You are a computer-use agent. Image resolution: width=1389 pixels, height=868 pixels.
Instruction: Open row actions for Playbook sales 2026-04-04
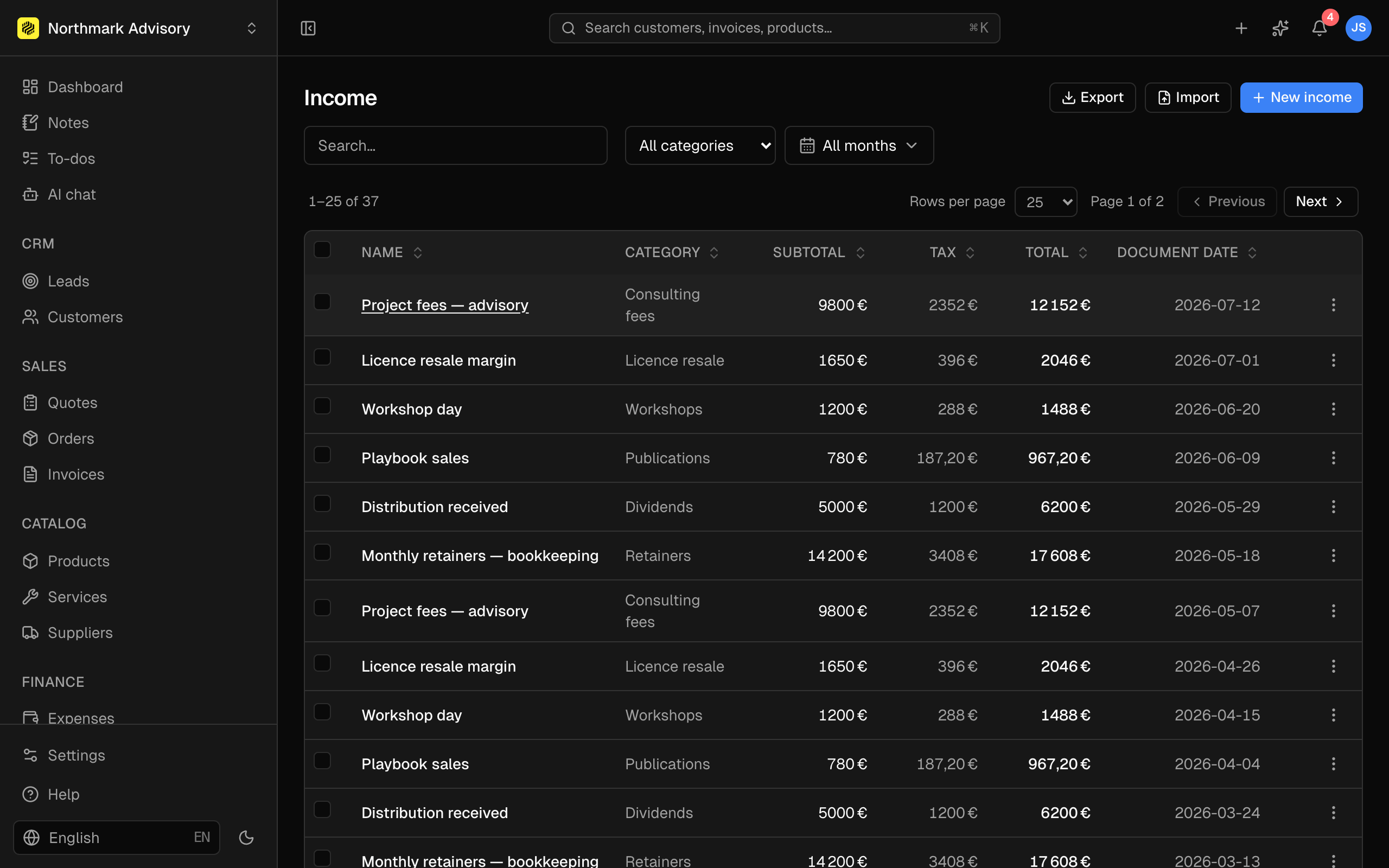point(1333,763)
